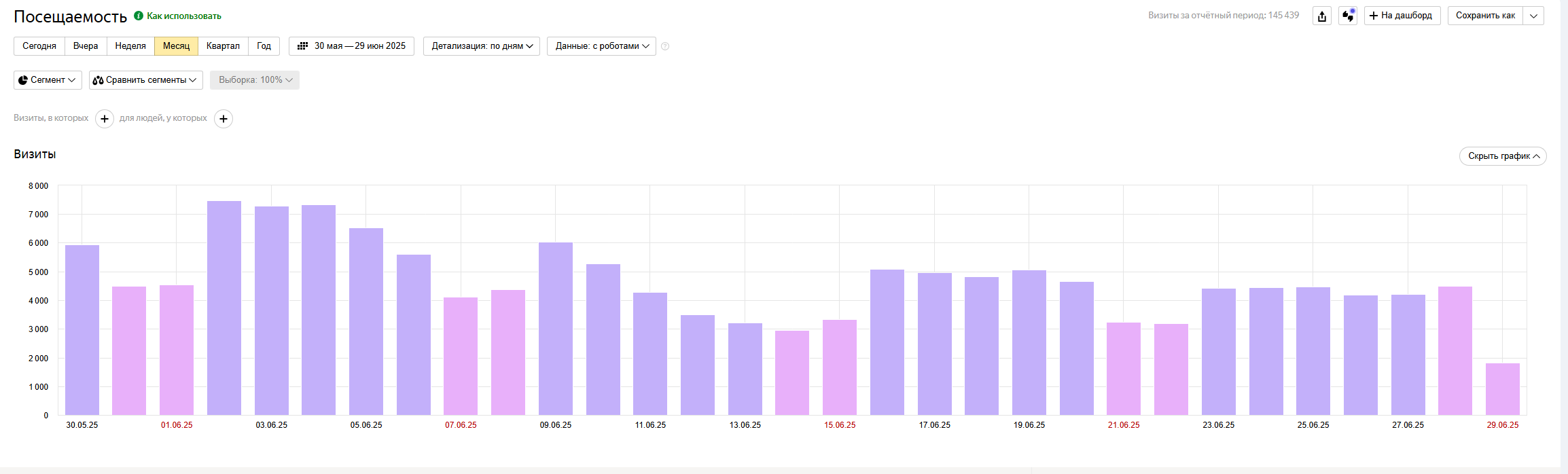Open the calendar date range picker
Image resolution: width=1568 pixels, height=474 pixels.
pyautogui.click(x=351, y=46)
